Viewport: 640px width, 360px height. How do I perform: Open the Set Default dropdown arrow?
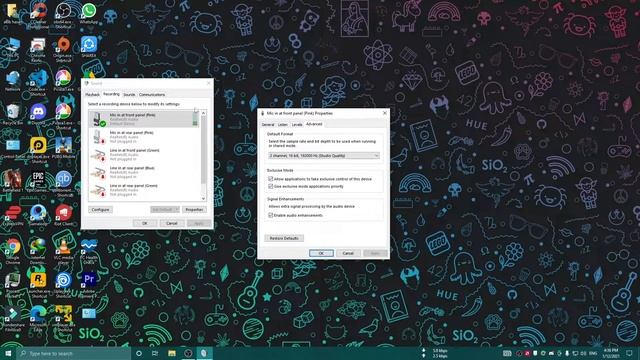click(177, 209)
